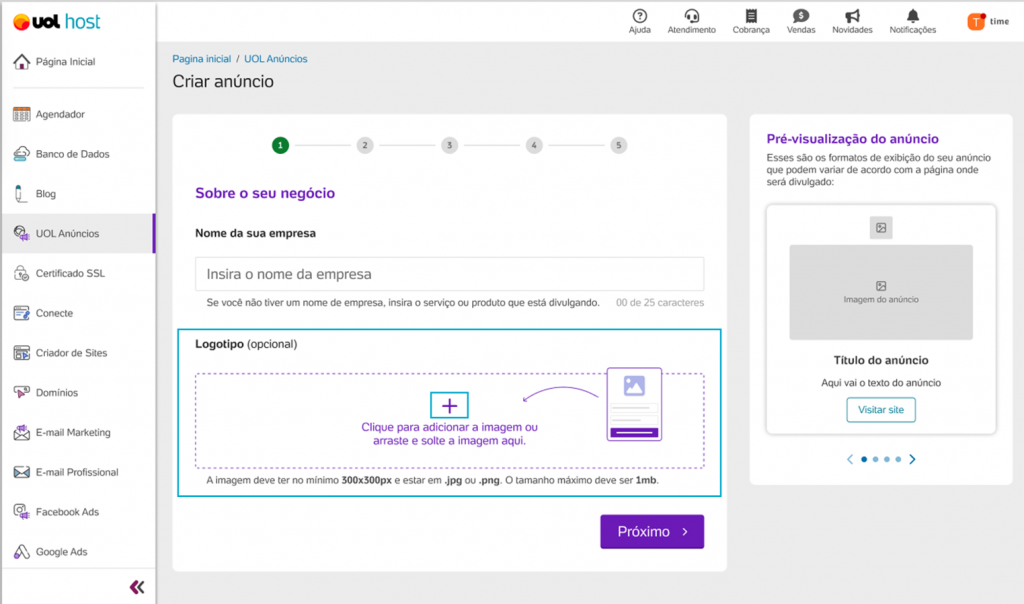This screenshot has width=1024, height=604.
Task: Select the third preview carousel dot
Action: tap(887, 460)
